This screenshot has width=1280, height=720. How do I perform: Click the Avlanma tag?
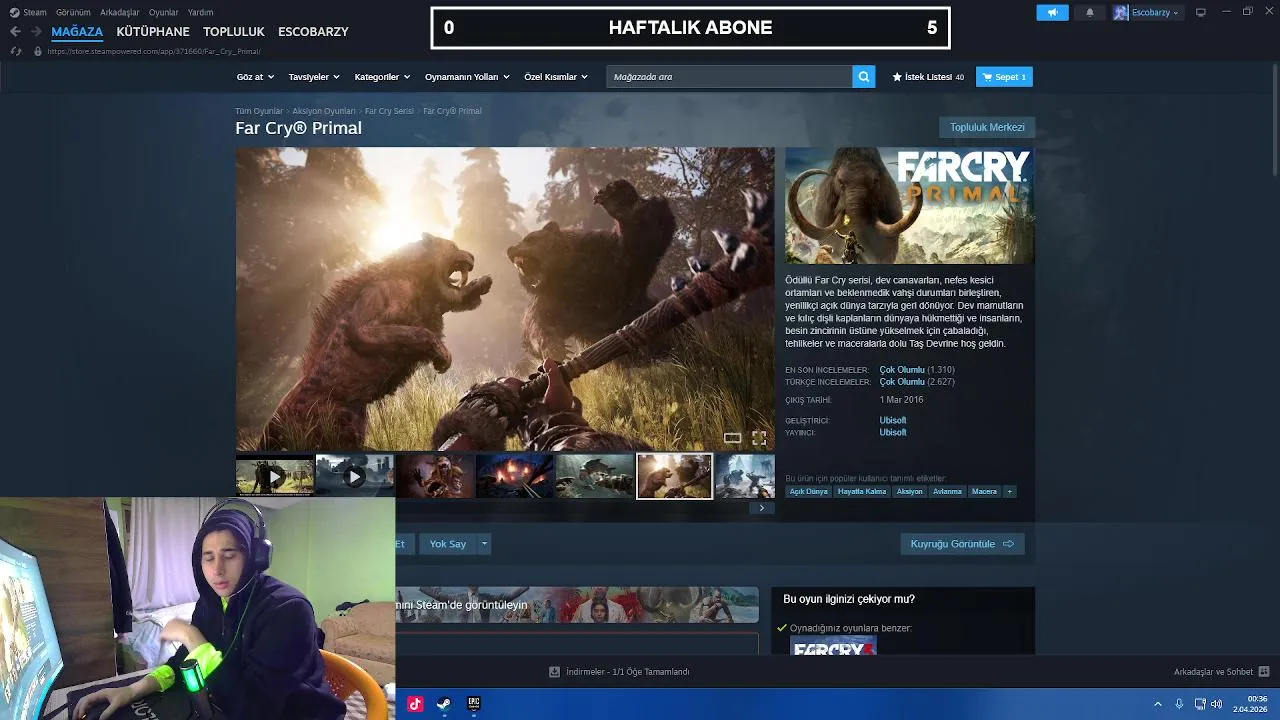[x=947, y=491]
